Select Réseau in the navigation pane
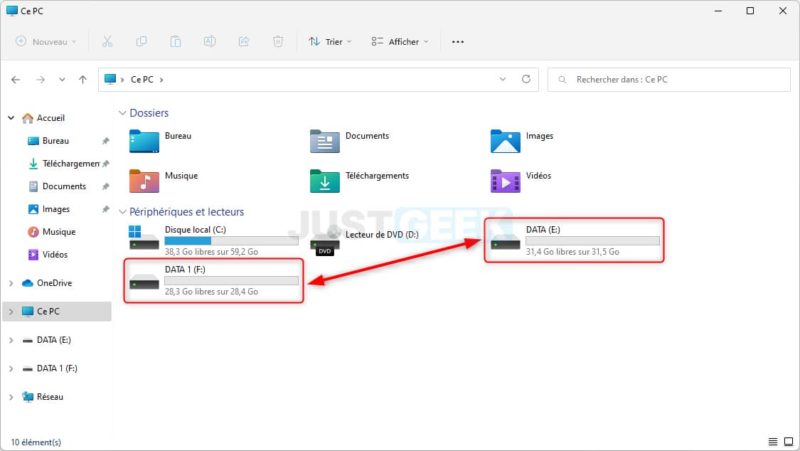This screenshot has width=800, height=451. point(50,397)
